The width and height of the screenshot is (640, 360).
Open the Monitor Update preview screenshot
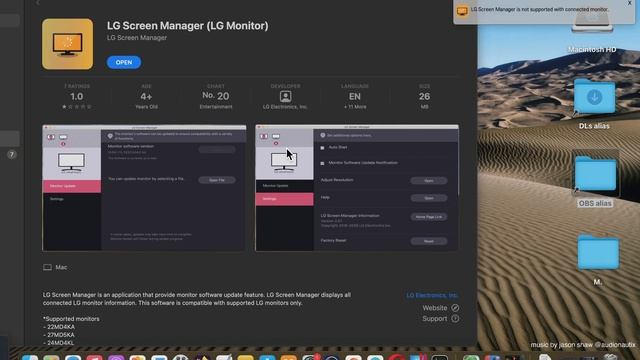click(x=144, y=188)
